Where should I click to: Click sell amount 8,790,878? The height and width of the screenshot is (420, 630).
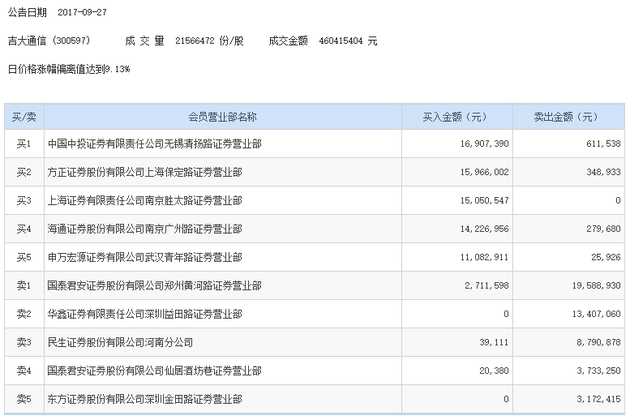599,343
